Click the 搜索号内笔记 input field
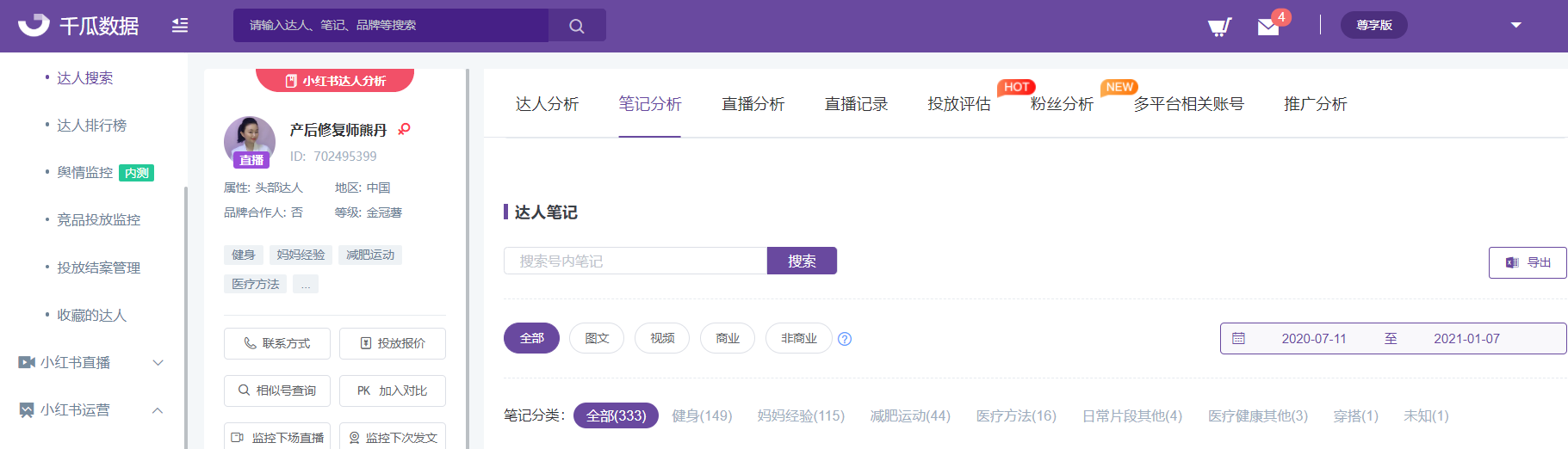The width and height of the screenshot is (1568, 449). point(635,261)
